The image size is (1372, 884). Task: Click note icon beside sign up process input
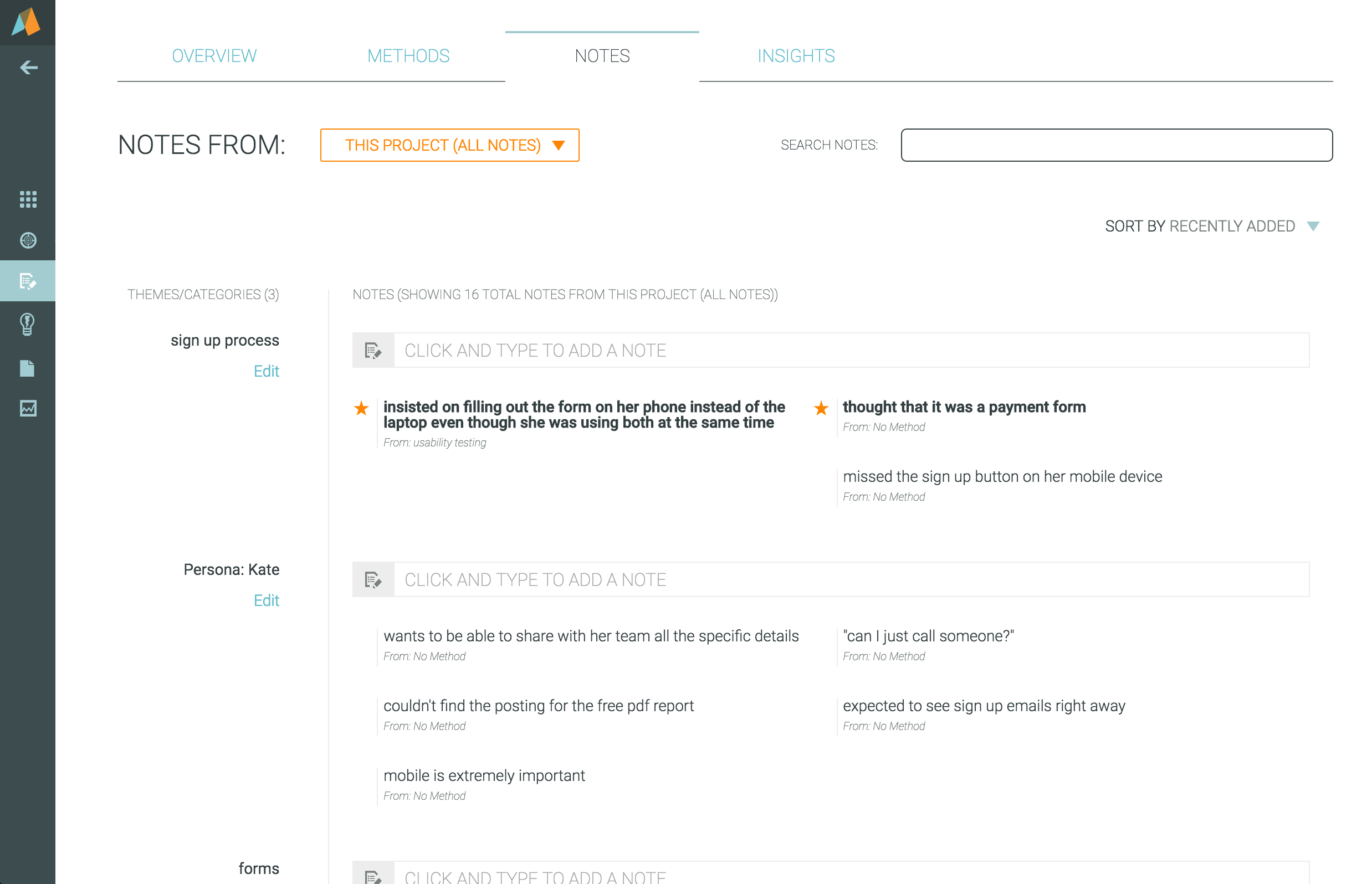[x=373, y=350]
